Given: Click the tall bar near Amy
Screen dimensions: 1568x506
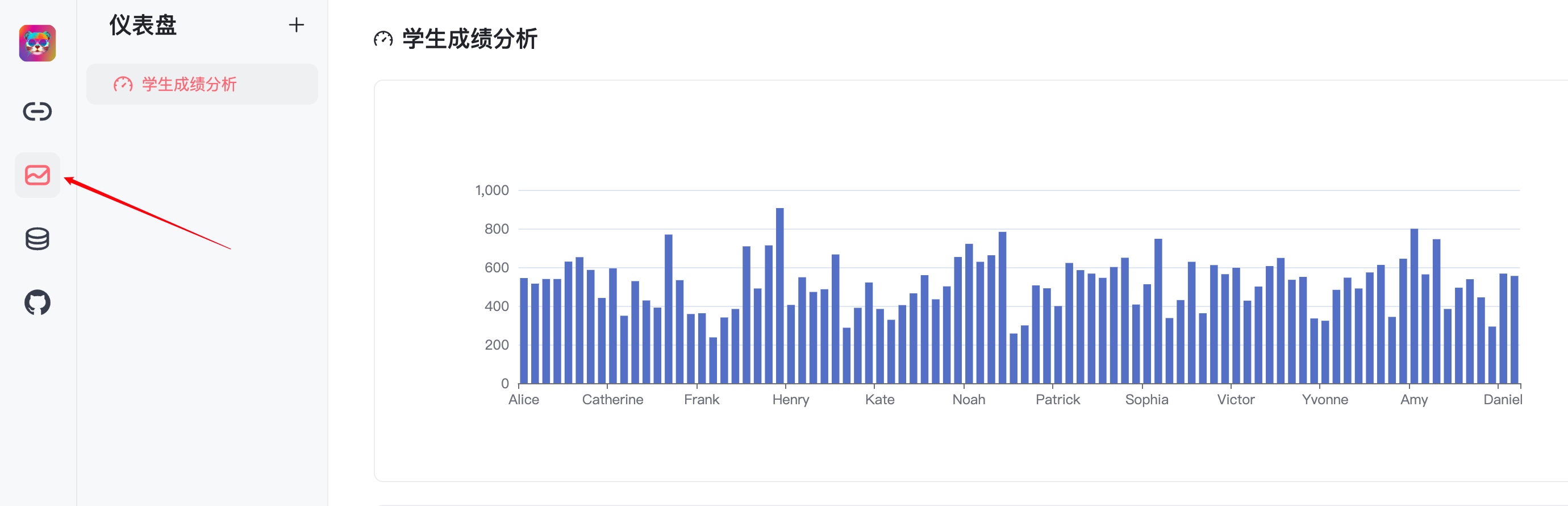Looking at the screenshot, I should point(1414,306).
